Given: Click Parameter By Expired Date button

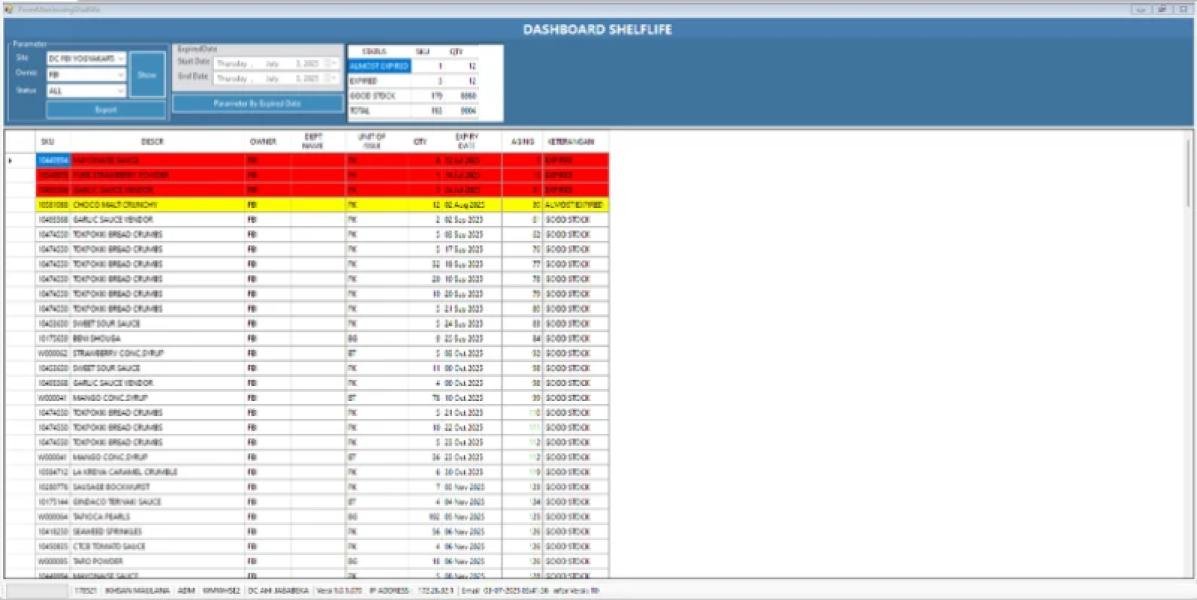Looking at the screenshot, I should (258, 103).
